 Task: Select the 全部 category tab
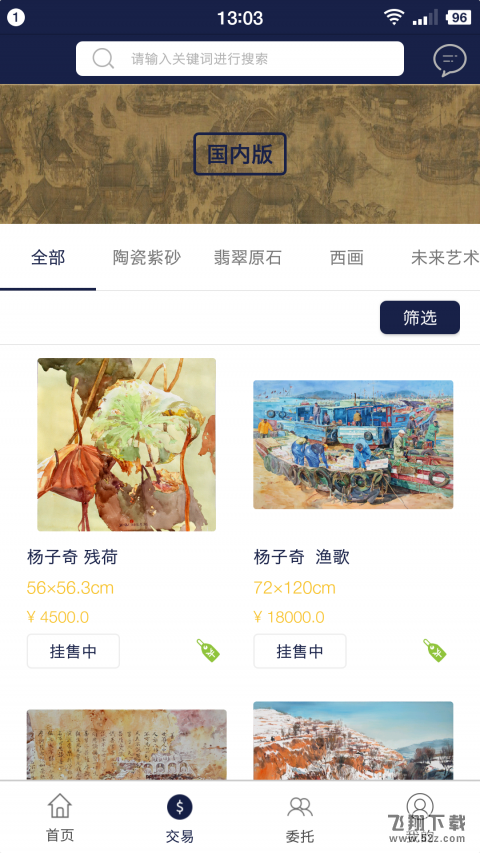pyautogui.click(x=48, y=258)
